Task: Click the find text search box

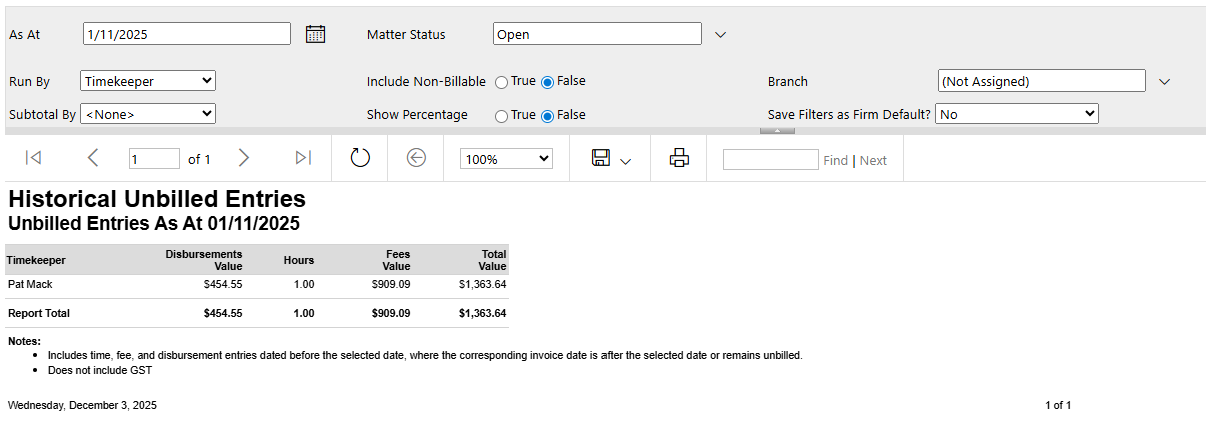Action: pos(770,159)
